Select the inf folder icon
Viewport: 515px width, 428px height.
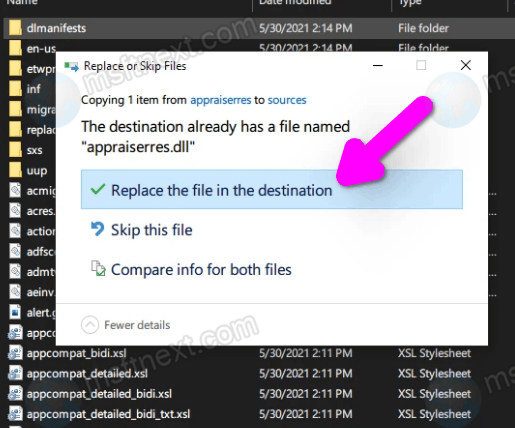pyautogui.click(x=15, y=89)
